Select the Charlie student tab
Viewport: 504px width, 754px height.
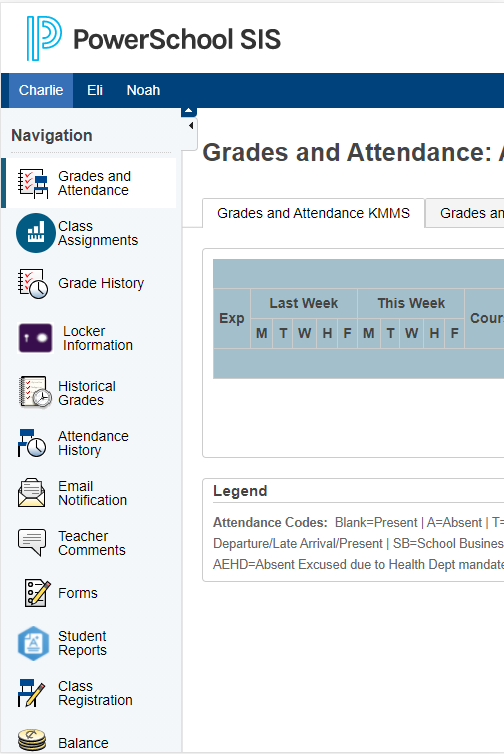tap(41, 90)
